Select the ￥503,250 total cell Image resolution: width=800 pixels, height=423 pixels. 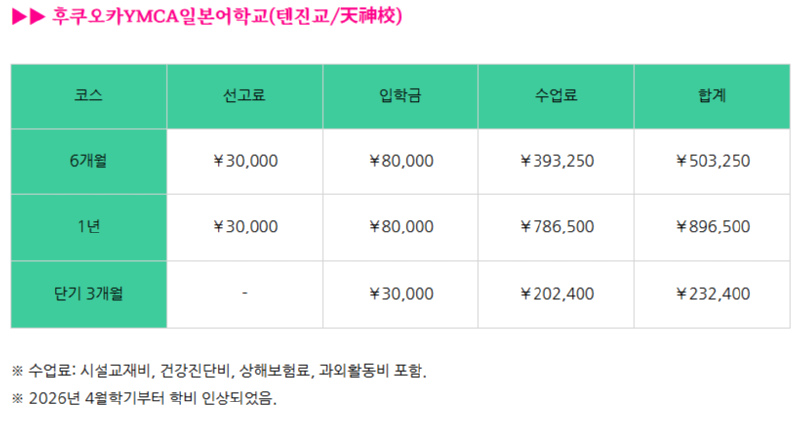coord(712,160)
